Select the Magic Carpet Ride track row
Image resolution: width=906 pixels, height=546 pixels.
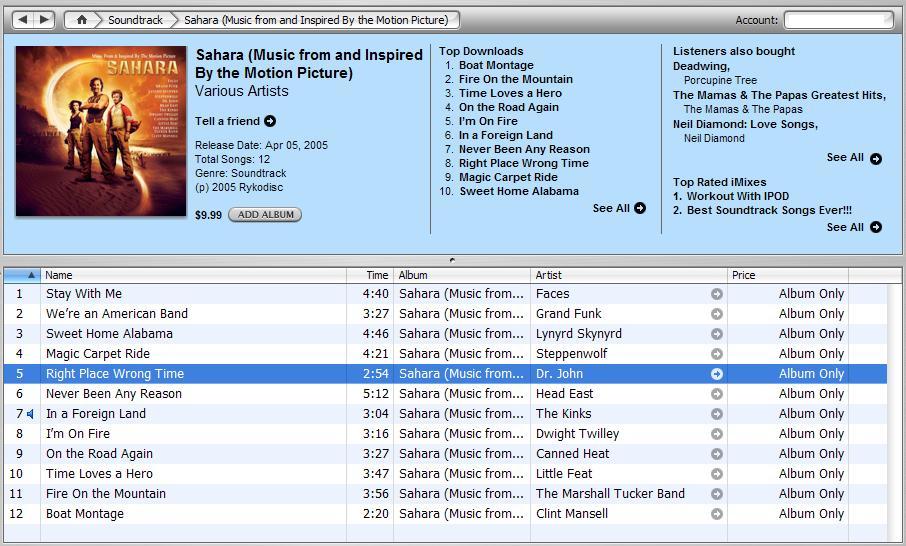point(445,354)
